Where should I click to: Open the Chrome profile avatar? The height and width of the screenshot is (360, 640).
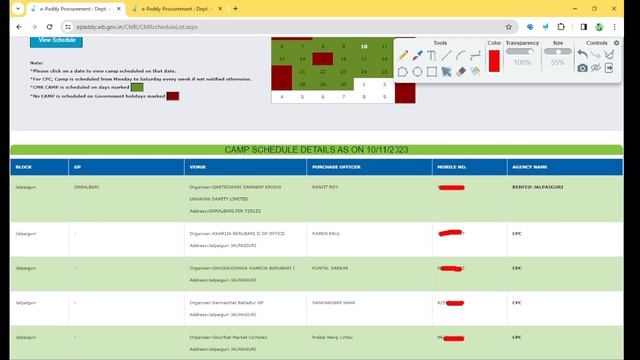coord(599,27)
